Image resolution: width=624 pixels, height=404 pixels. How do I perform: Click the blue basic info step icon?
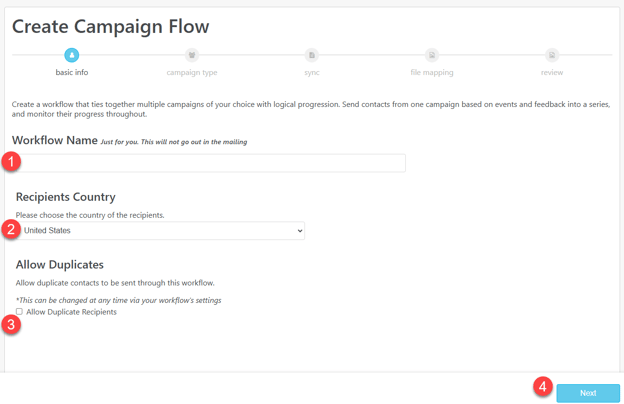tap(72, 55)
